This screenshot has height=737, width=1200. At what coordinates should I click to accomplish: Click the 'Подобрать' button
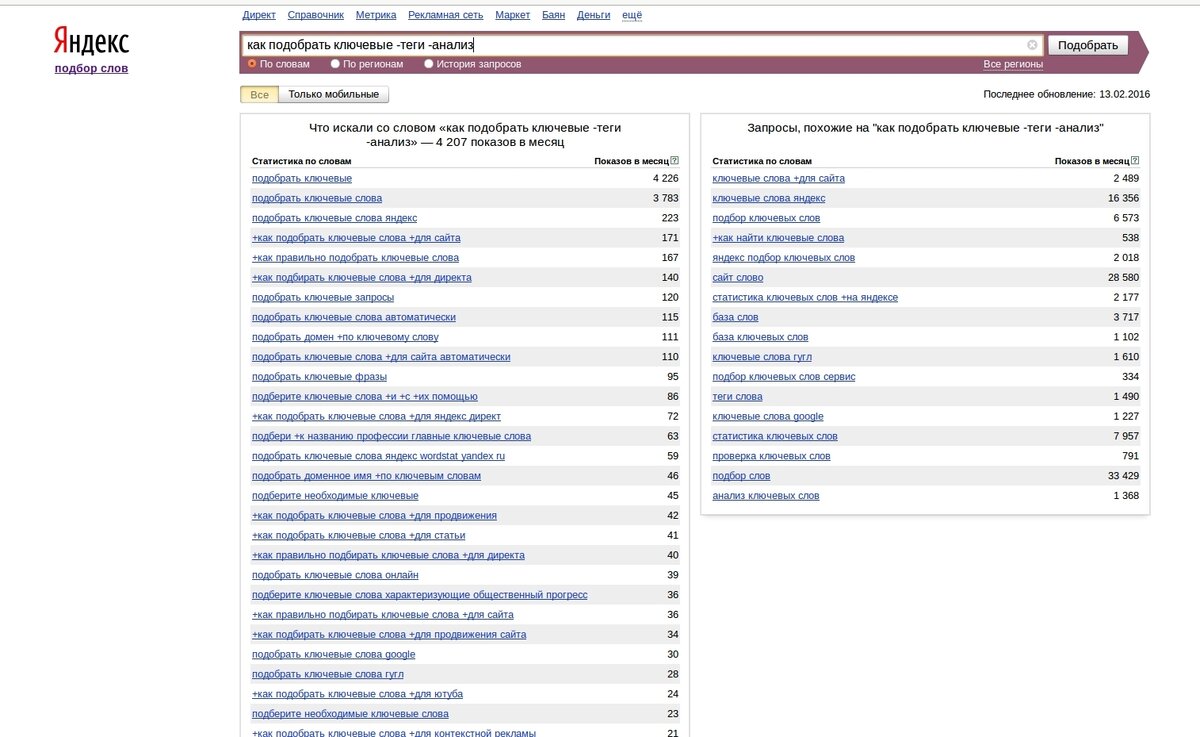(x=1088, y=45)
